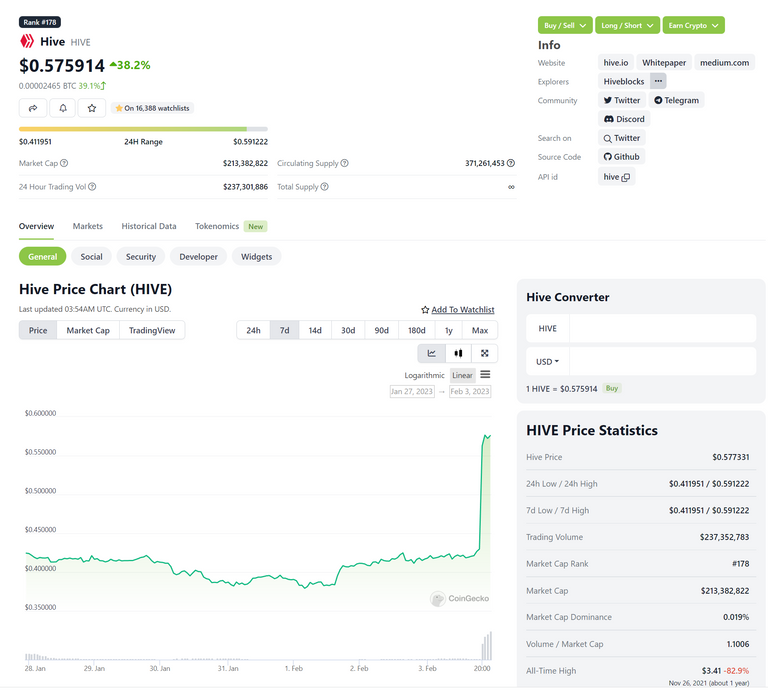Image resolution: width=768 pixels, height=691 pixels.
Task: Open Twitter community link
Action: tap(622, 100)
